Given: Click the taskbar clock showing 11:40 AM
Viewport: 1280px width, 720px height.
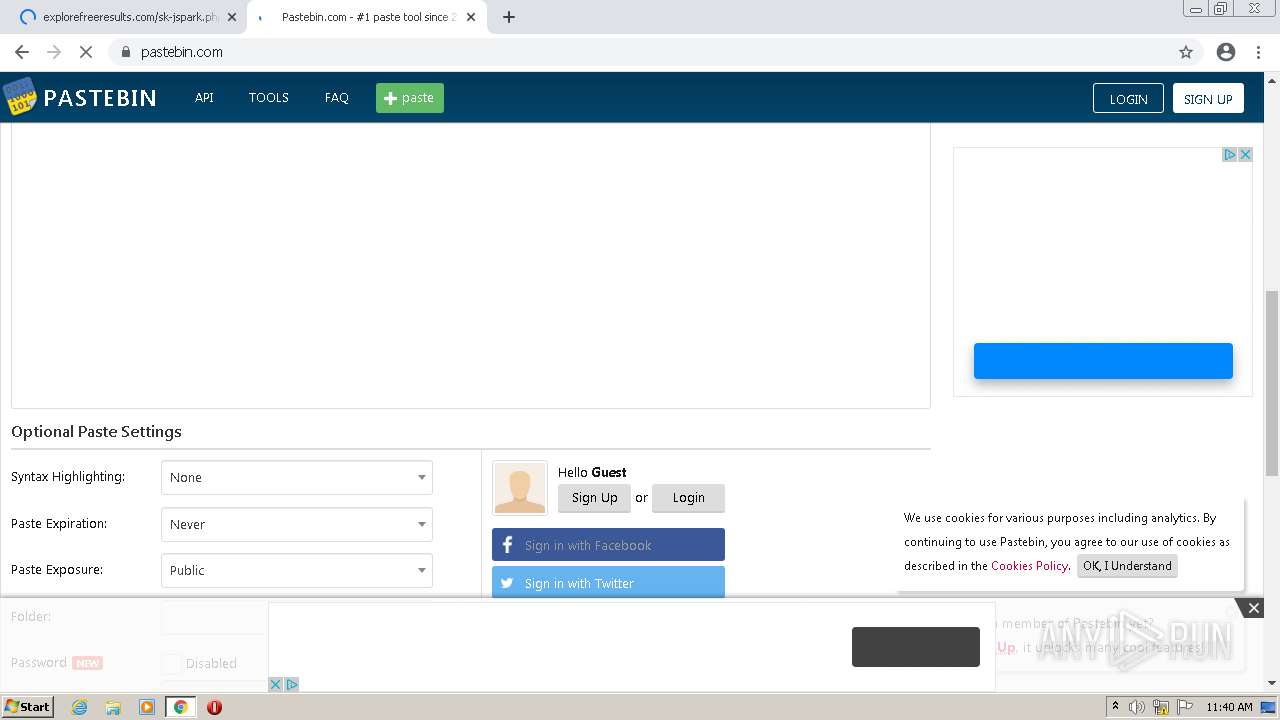Looking at the screenshot, I should 1229,707.
